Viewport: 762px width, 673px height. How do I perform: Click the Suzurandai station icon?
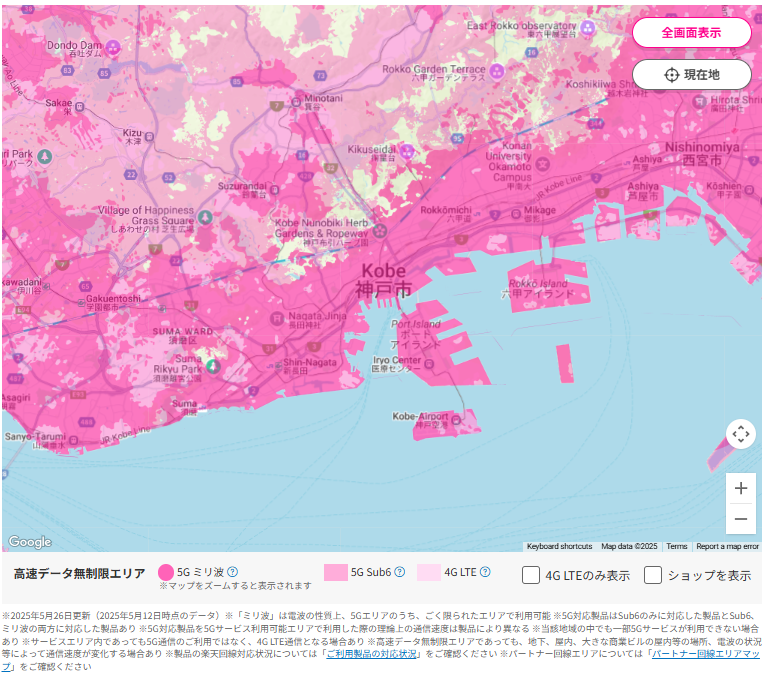point(275,190)
